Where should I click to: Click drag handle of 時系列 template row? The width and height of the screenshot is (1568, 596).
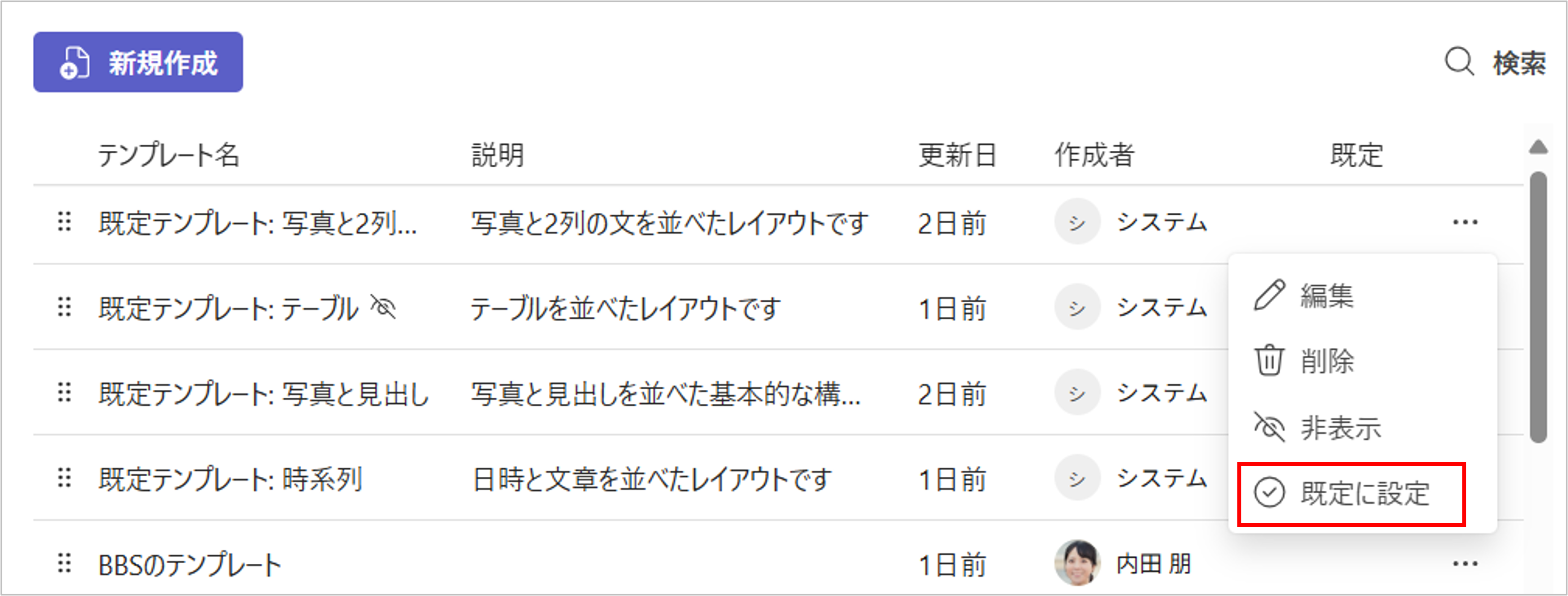pos(64,478)
